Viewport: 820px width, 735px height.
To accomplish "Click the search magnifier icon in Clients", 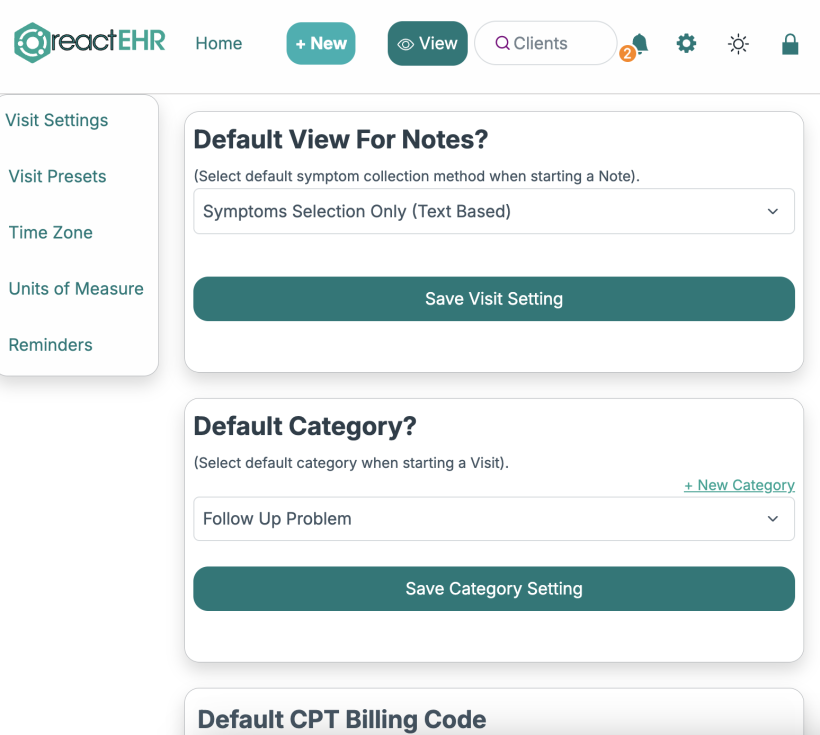I will point(502,43).
